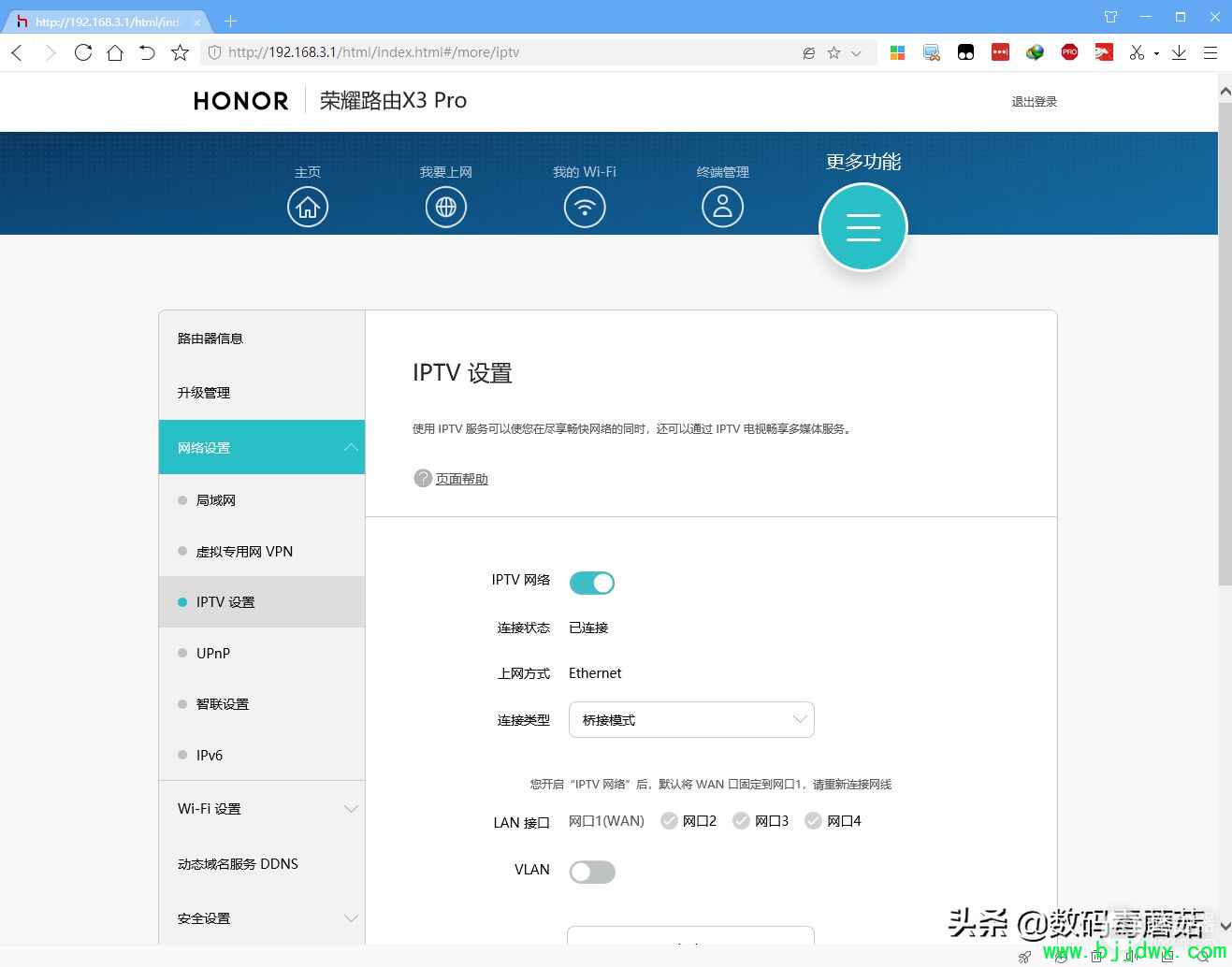The height and width of the screenshot is (967, 1232).
Task: Open the 我要上网 globe icon
Action: tap(446, 207)
